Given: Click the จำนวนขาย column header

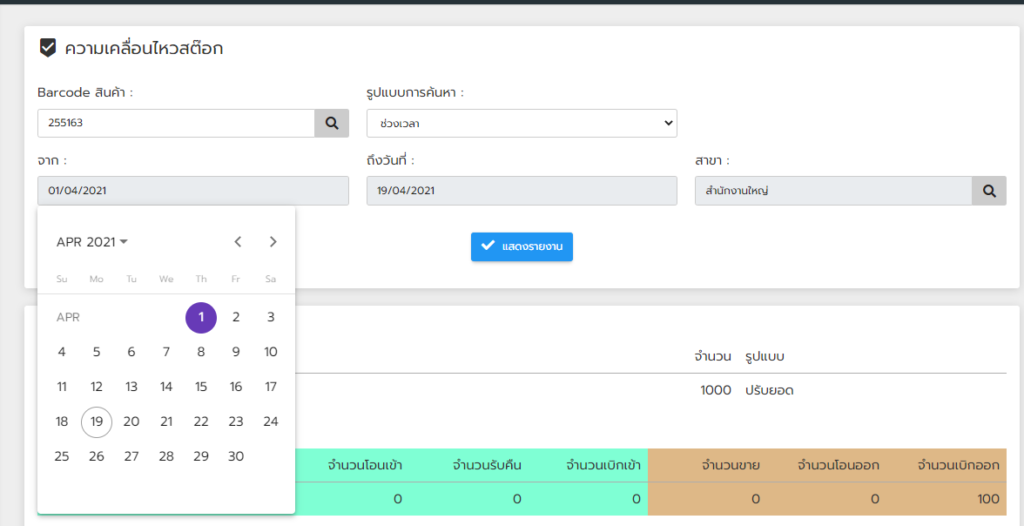Looking at the screenshot, I should point(730,465).
